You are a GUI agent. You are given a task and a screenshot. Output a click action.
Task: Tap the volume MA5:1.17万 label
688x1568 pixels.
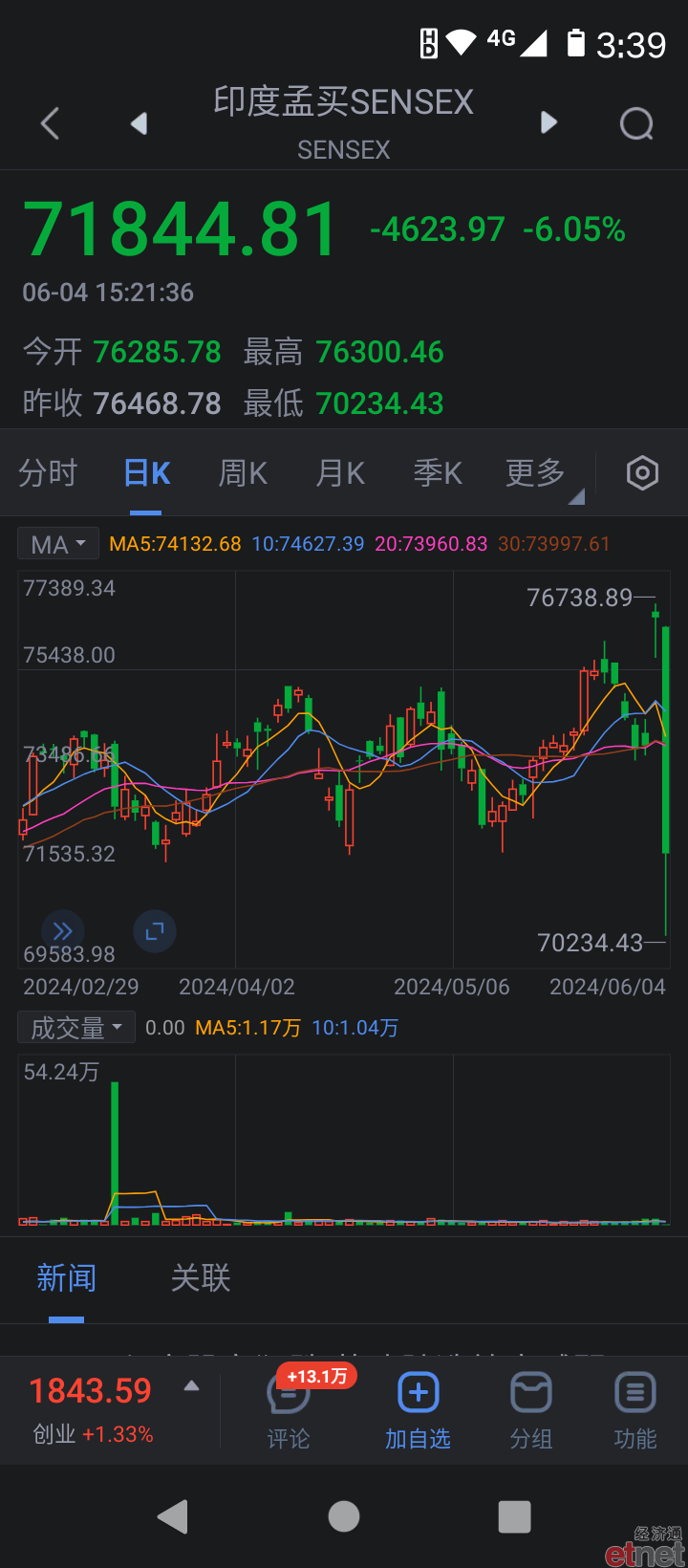(x=248, y=1028)
